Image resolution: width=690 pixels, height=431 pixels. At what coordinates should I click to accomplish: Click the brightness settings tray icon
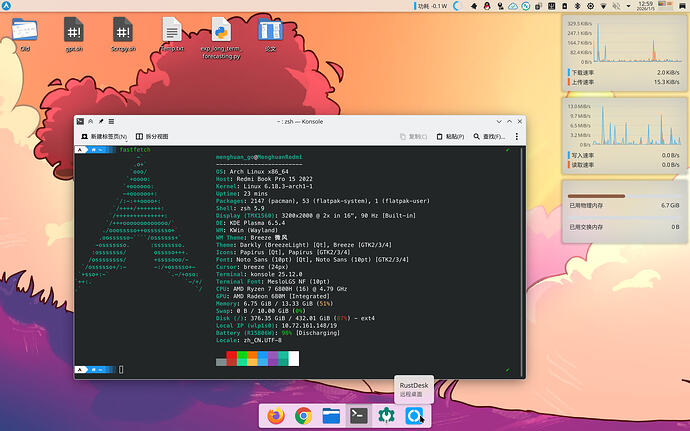tap(591, 6)
